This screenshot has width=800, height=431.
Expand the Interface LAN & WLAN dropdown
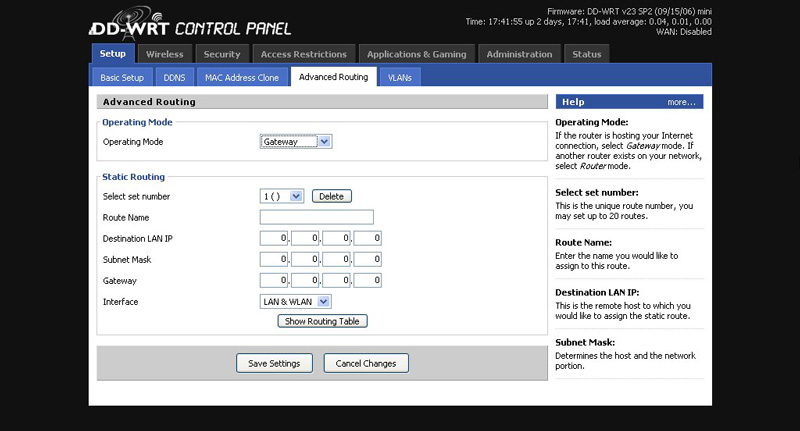pos(295,301)
